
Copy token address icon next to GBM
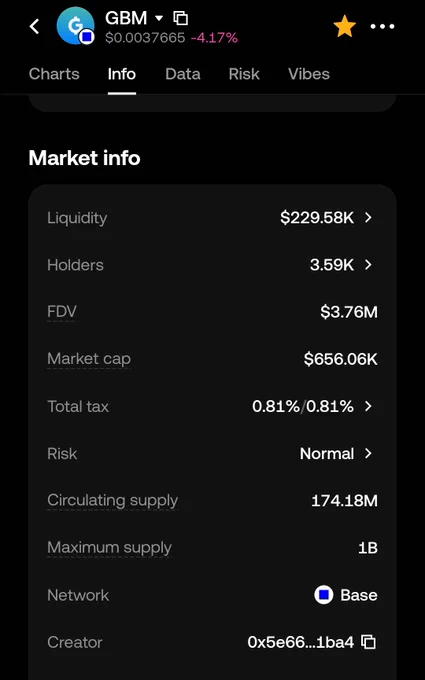tap(180, 18)
